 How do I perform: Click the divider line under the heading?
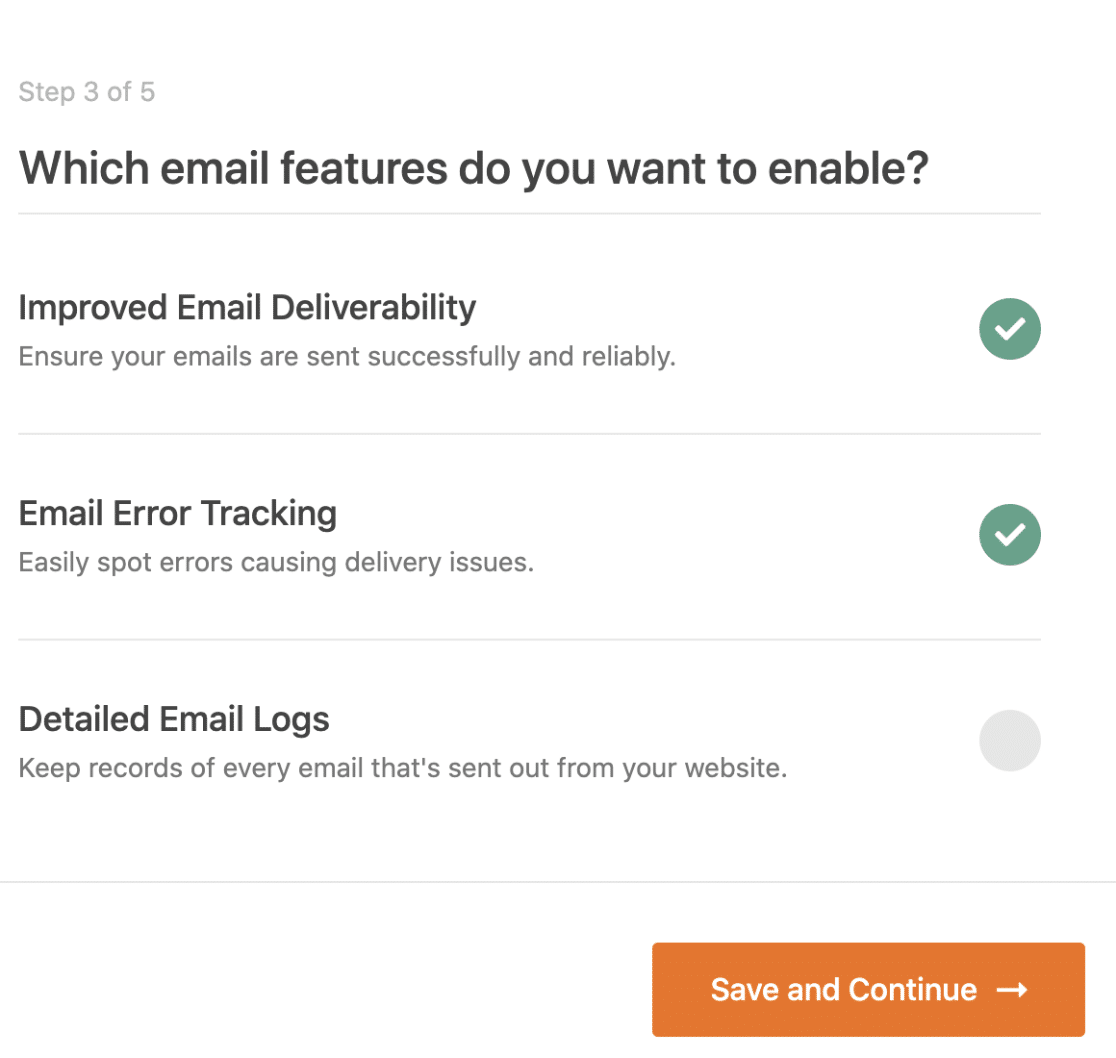click(x=529, y=213)
